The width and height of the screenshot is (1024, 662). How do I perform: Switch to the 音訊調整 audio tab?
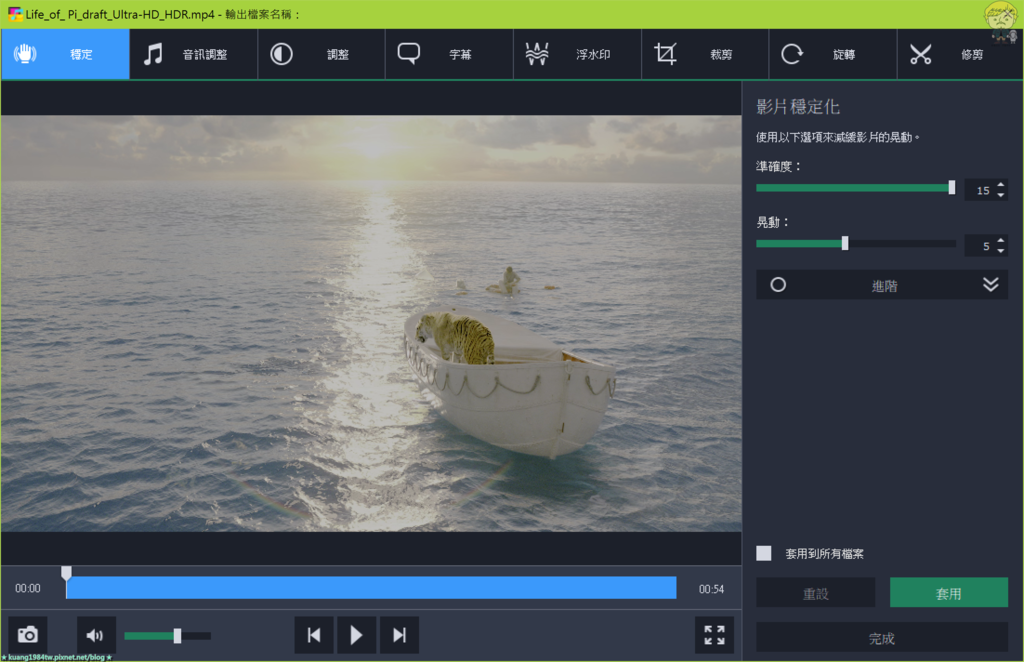(x=193, y=54)
